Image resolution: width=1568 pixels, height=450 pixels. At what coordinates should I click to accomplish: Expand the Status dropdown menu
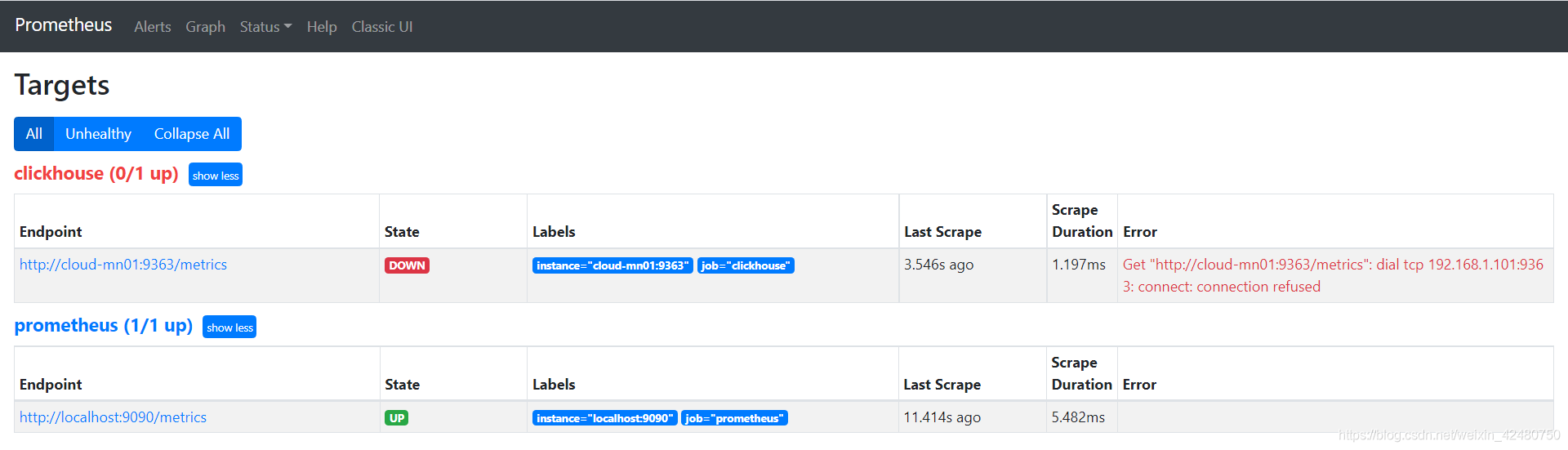265,27
